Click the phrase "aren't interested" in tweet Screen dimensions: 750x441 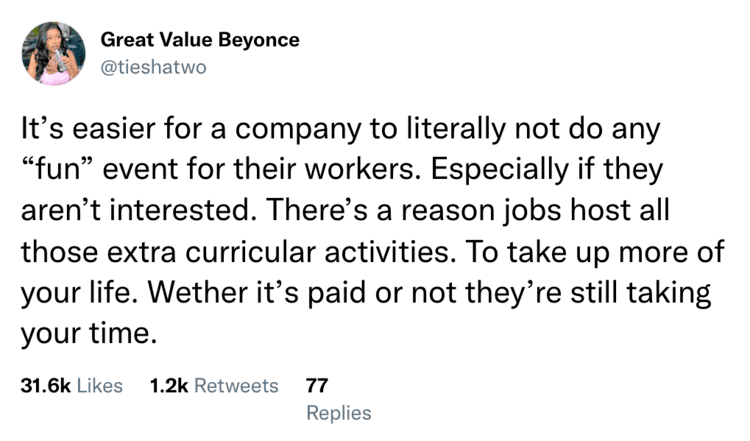click(135, 211)
